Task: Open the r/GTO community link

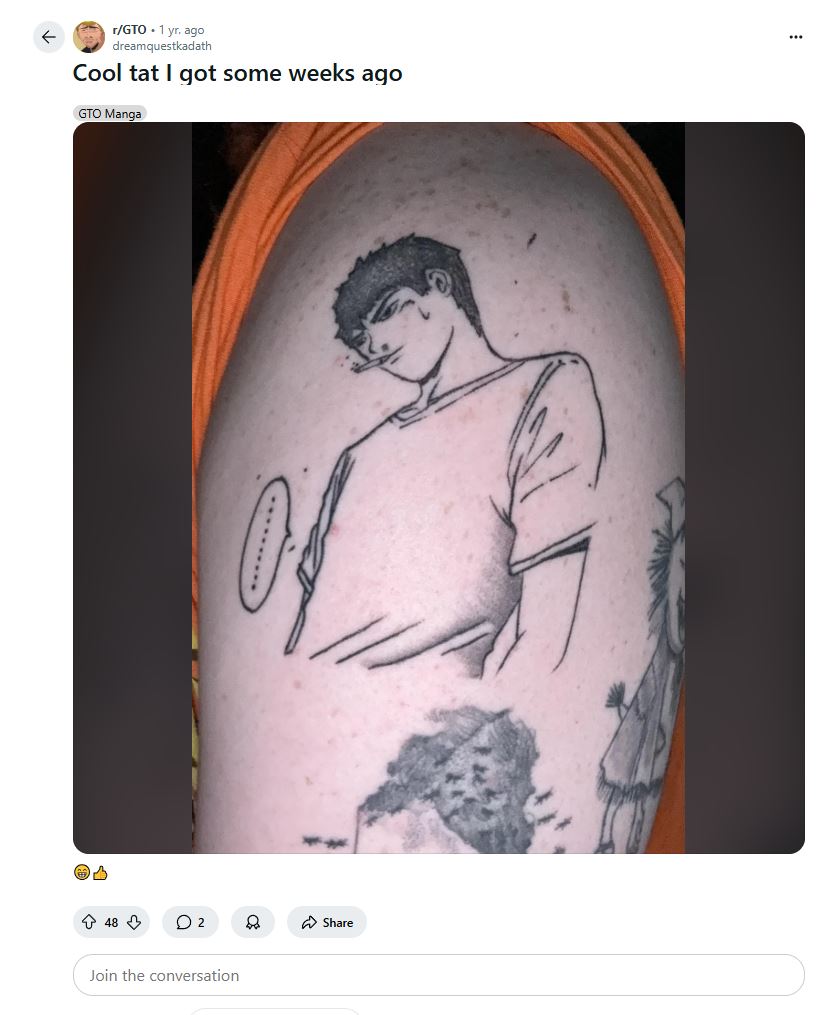Action: [x=129, y=30]
